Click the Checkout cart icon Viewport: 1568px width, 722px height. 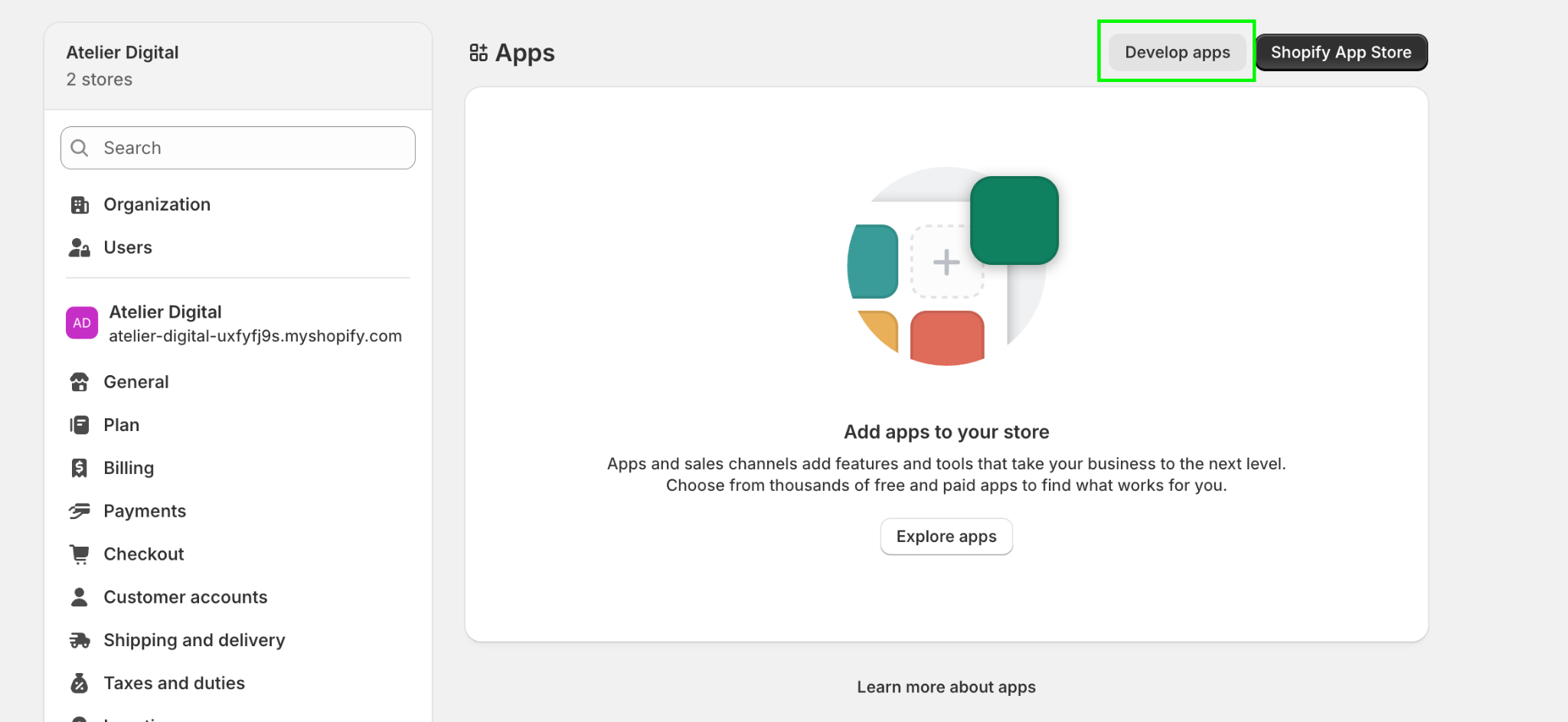tap(80, 554)
